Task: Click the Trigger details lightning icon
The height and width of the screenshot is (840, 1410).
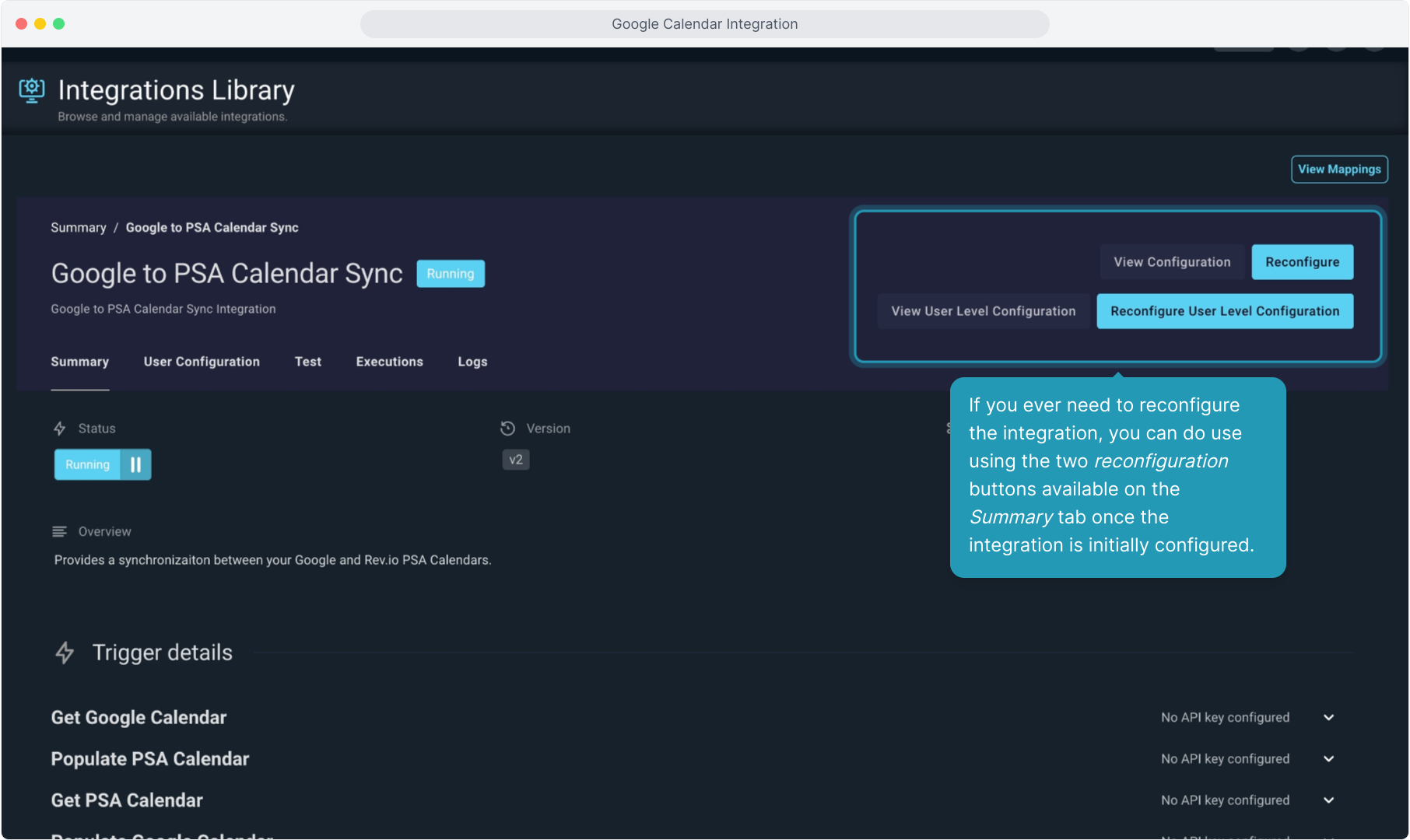Action: coord(65,653)
